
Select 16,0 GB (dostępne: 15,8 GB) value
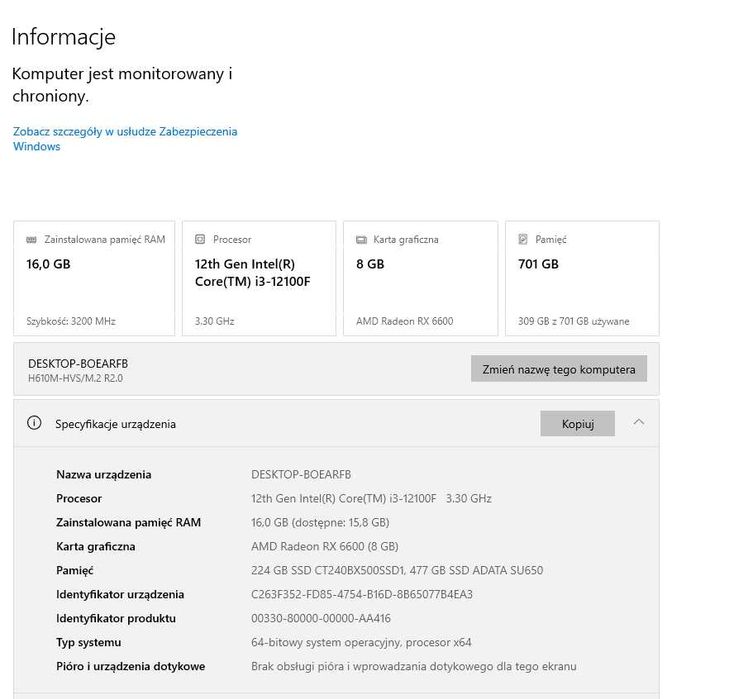[x=320, y=522]
